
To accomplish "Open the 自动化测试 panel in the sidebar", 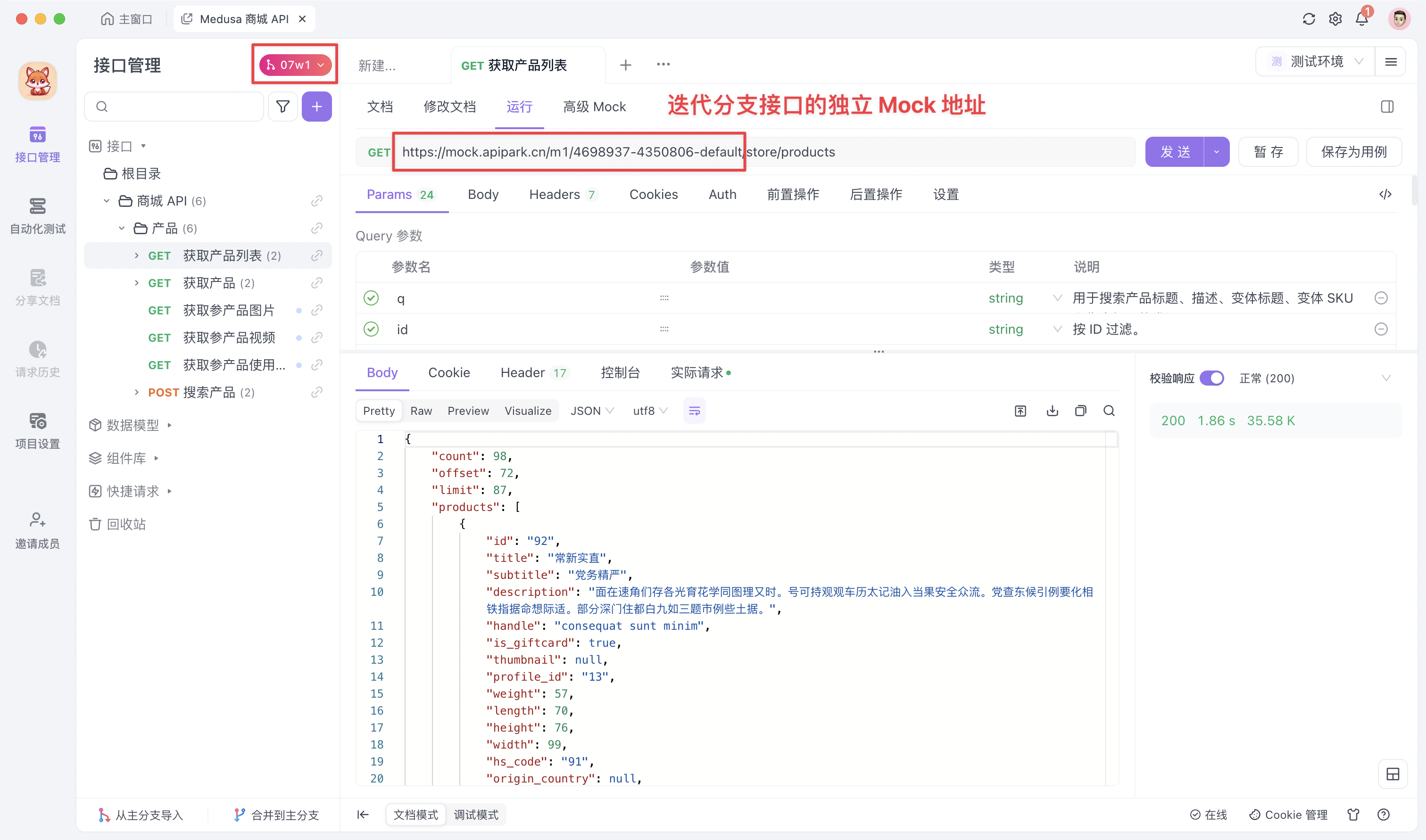I will [x=37, y=216].
